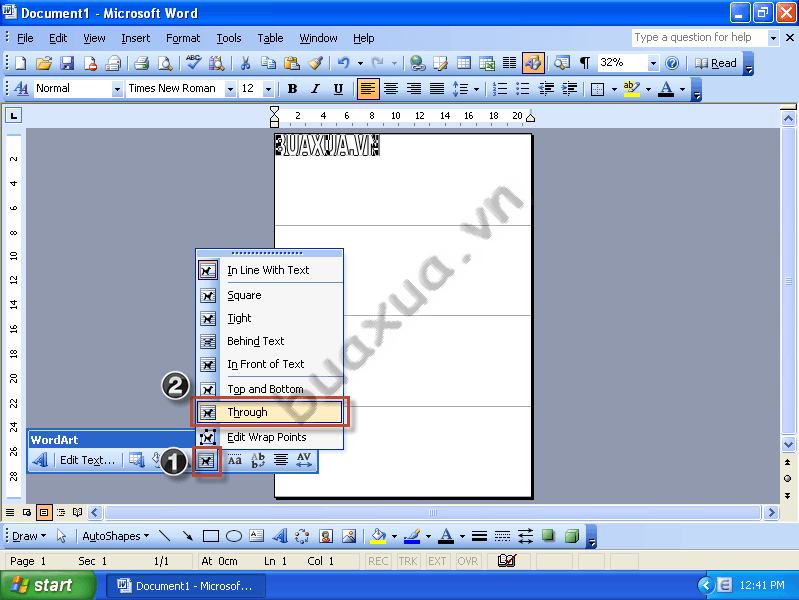Click the New Blank Document icon

tap(21, 63)
